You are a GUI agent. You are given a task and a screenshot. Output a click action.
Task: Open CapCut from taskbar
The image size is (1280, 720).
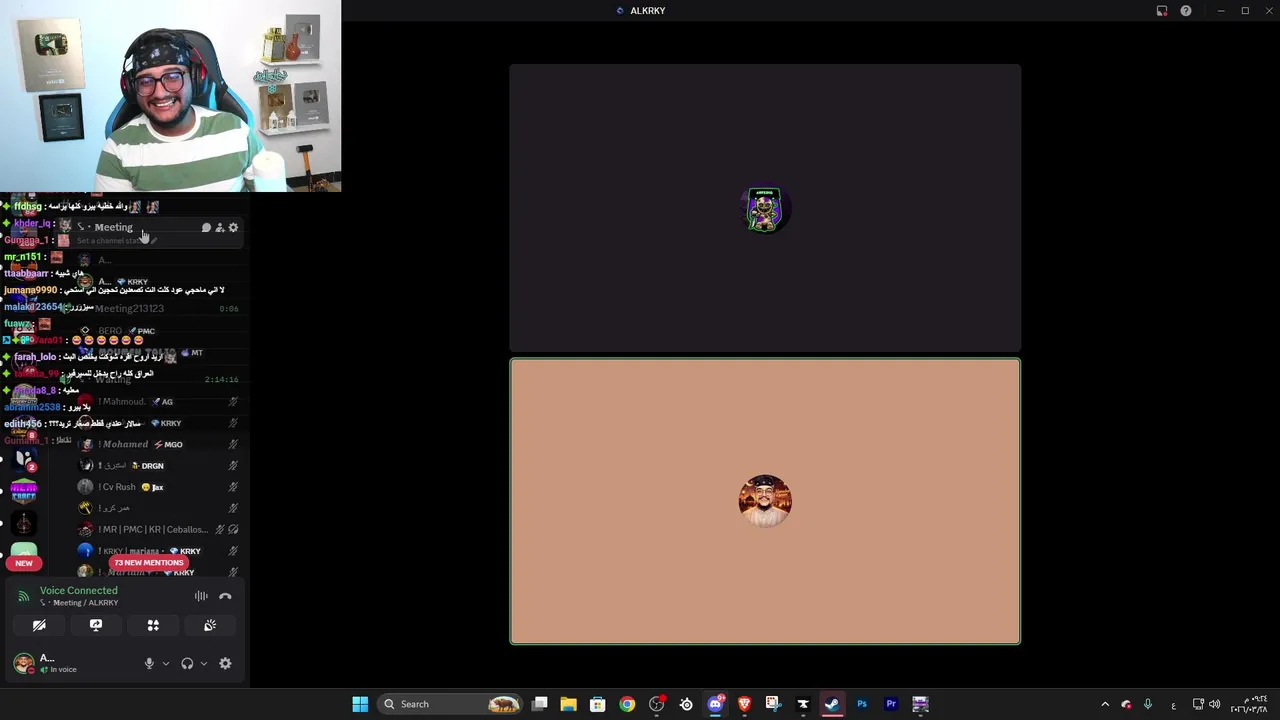pos(802,704)
